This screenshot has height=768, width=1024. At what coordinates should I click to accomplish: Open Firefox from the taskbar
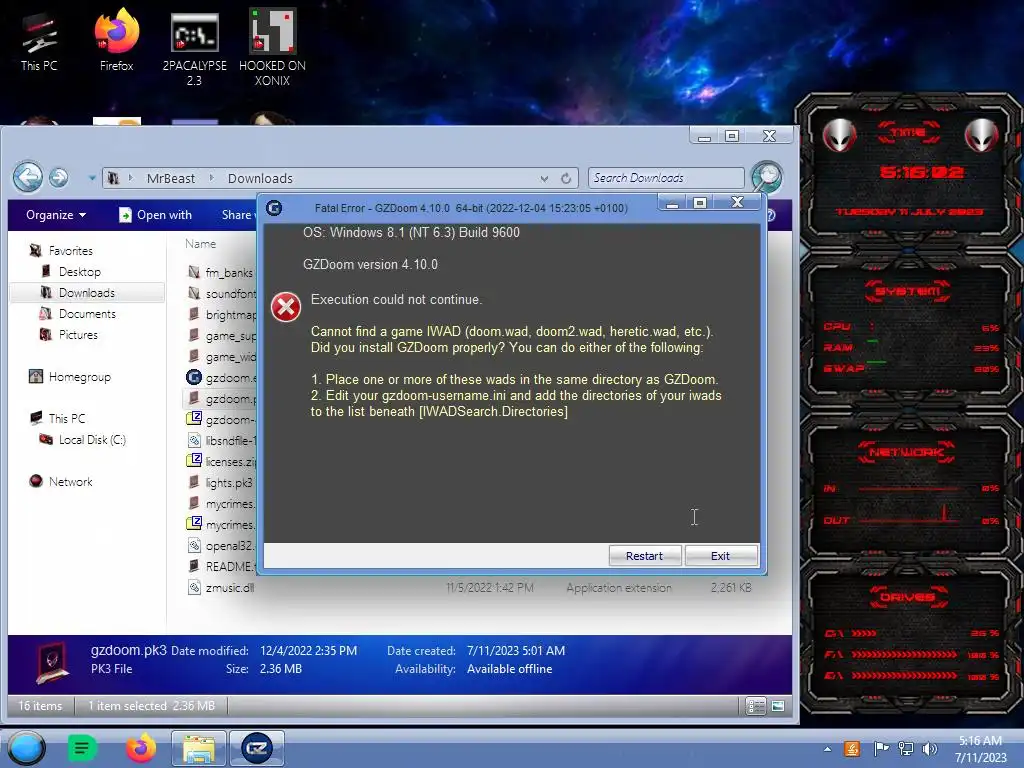click(140, 748)
